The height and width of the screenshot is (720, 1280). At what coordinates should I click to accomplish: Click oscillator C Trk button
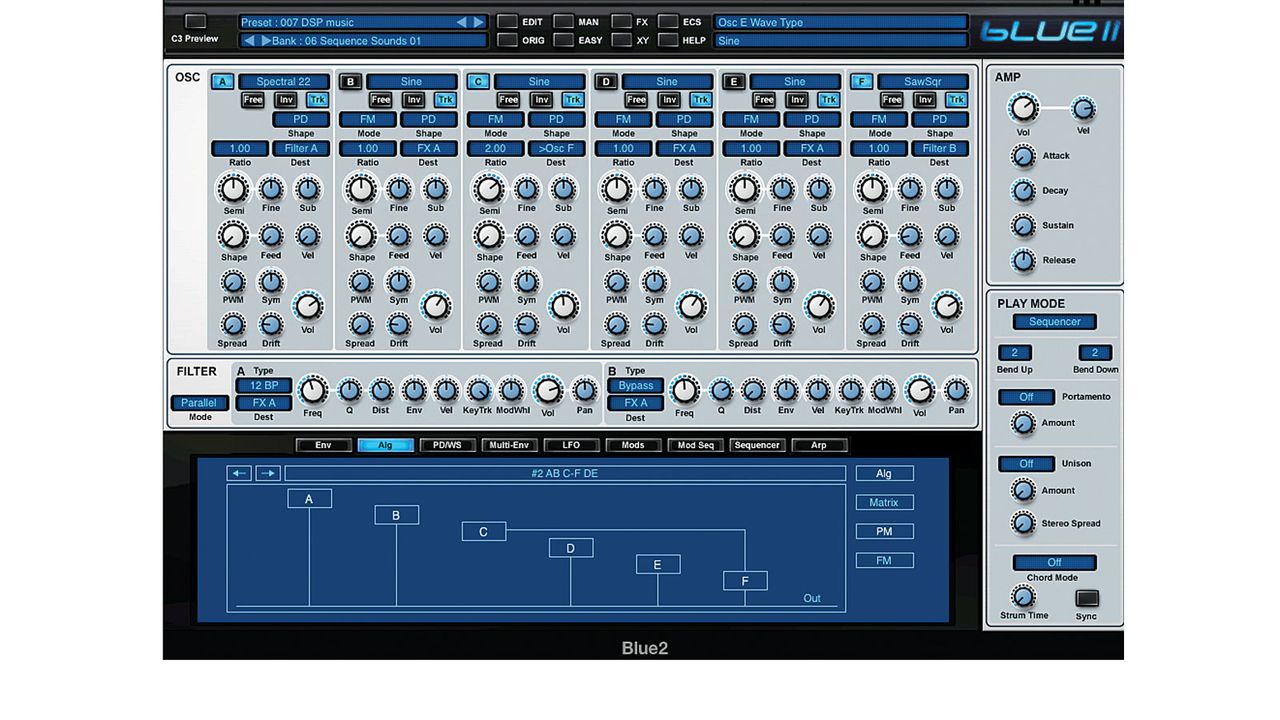coord(574,100)
